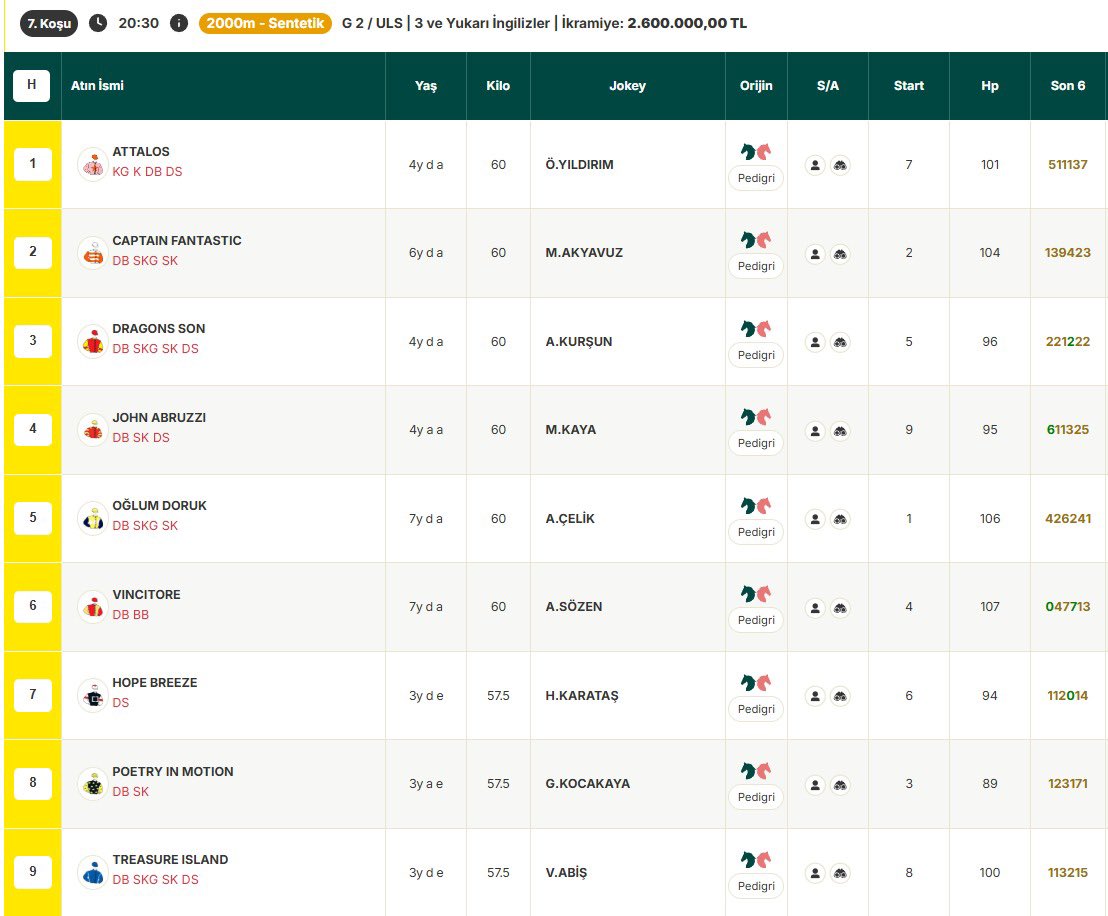Open Pedigri for TREASURE ISLAND
This screenshot has width=1108, height=916.
[756, 886]
